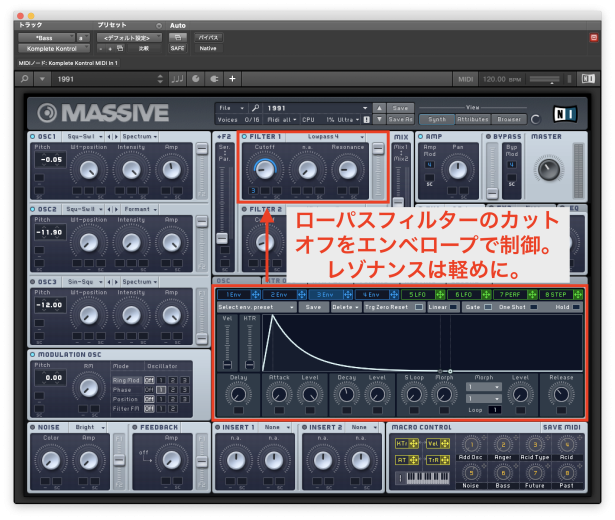Open the Filter 1 Lowpass 4 type dropdown
Viewport: 615px width, 520px height.
336,136
